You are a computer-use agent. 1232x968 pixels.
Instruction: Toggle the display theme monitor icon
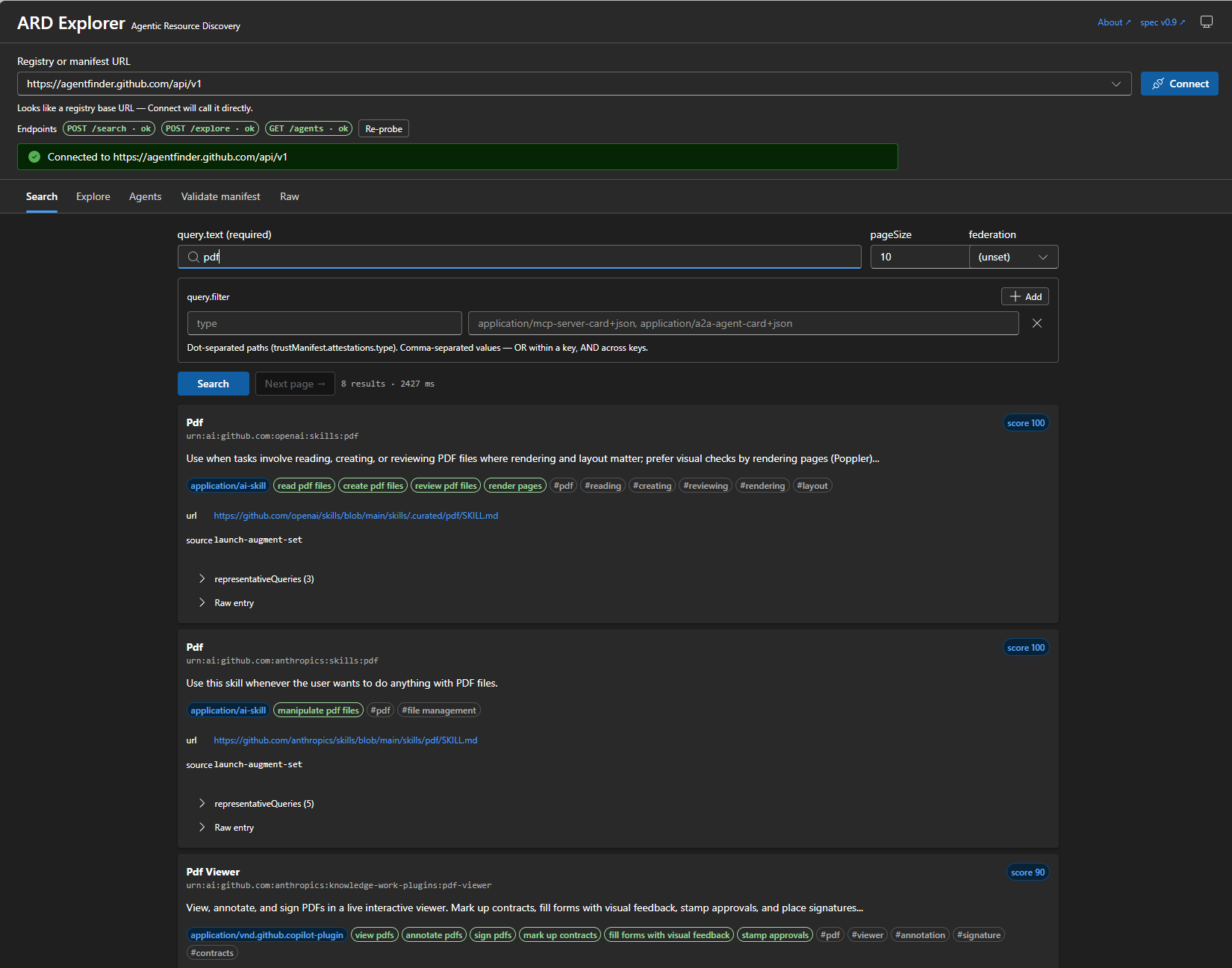point(1206,22)
